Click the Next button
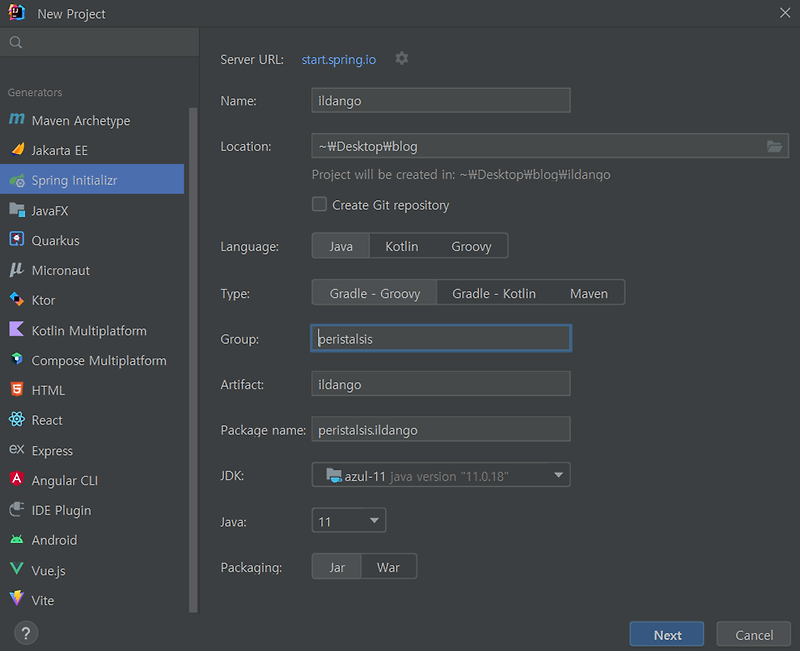Viewport: 800px width, 651px height. (x=666, y=633)
